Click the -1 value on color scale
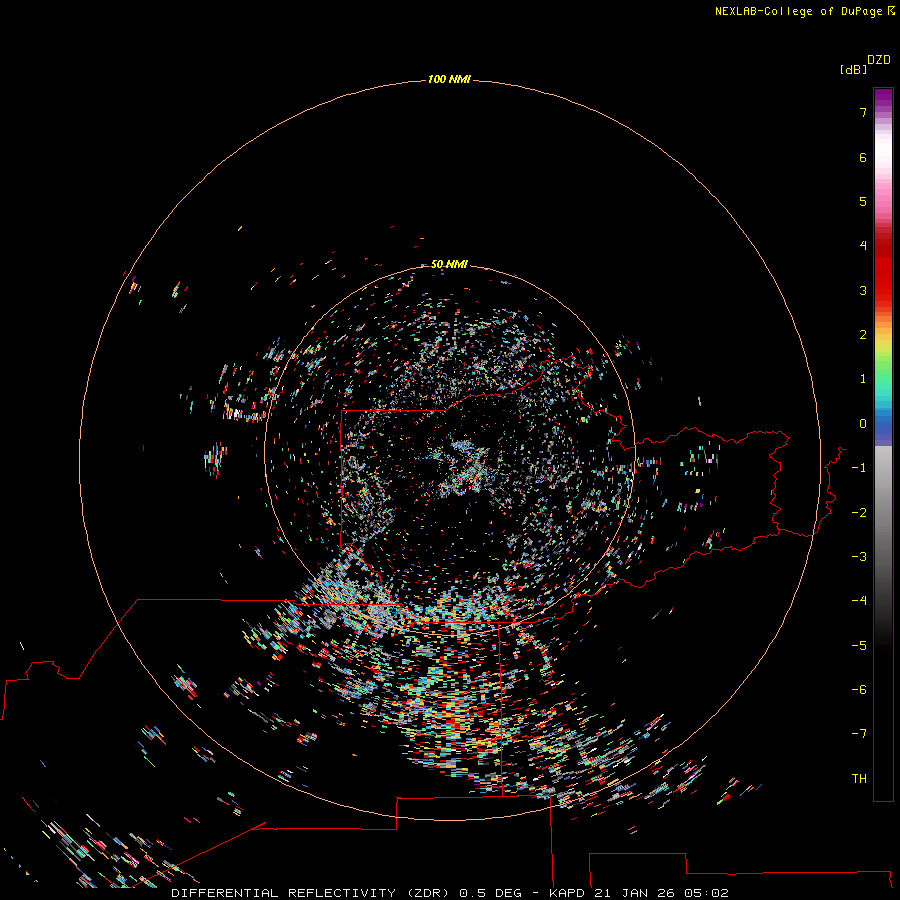 859,468
